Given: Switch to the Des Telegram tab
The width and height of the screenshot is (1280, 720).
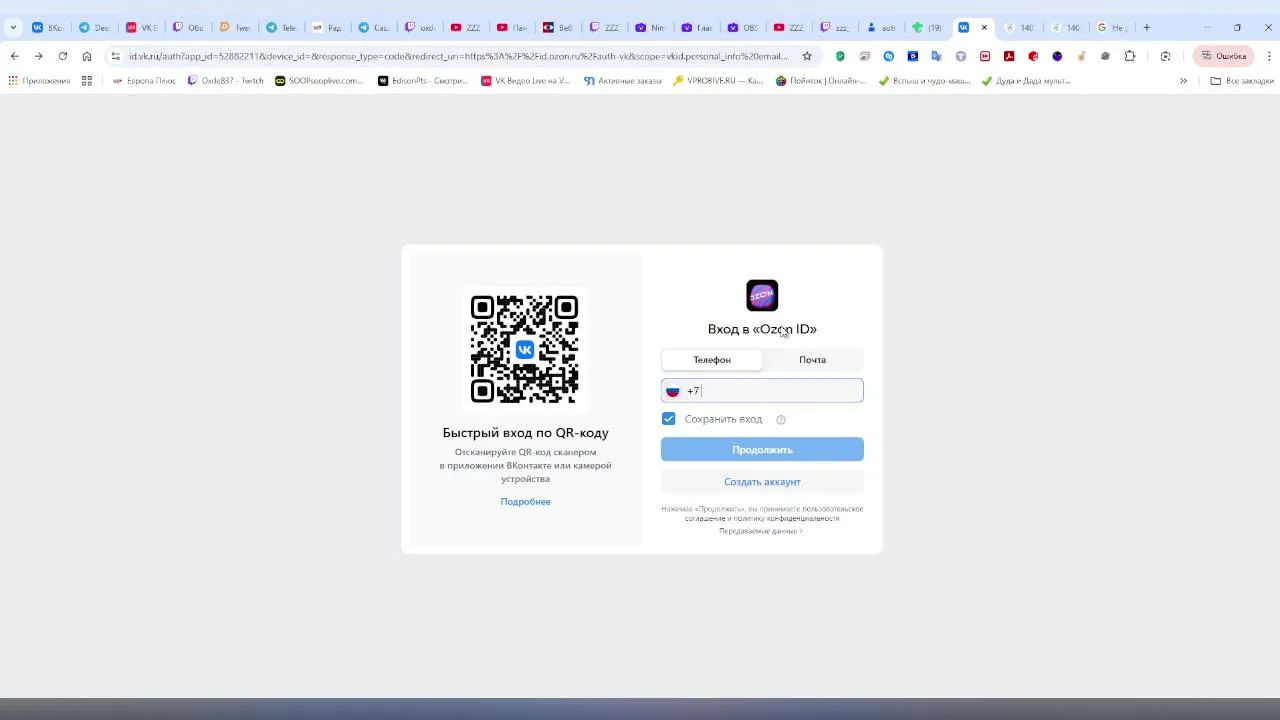Looking at the screenshot, I should coord(93,27).
